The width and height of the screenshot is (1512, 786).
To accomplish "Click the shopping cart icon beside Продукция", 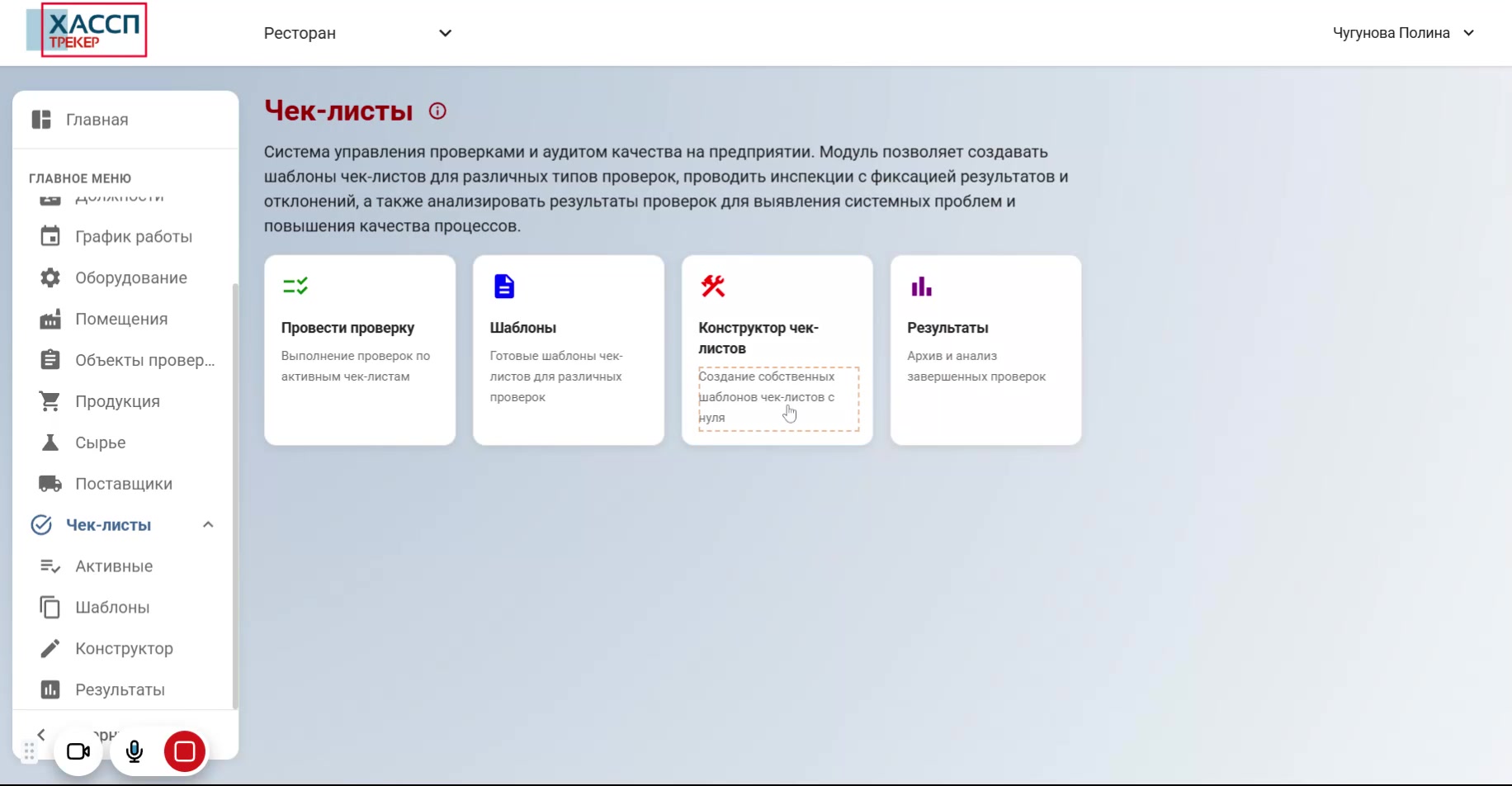I will click(x=50, y=401).
